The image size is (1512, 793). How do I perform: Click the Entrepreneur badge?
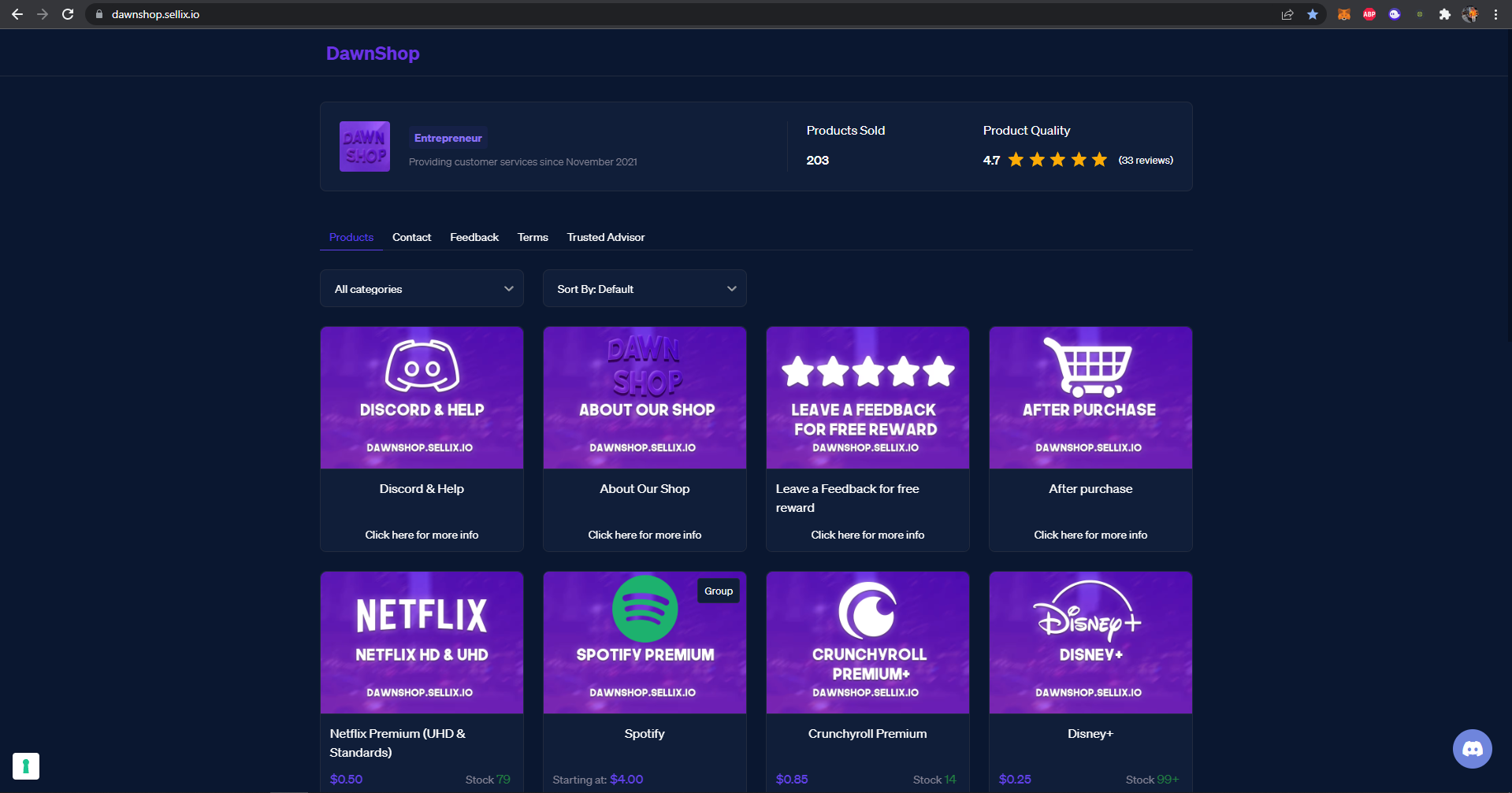[x=448, y=138]
